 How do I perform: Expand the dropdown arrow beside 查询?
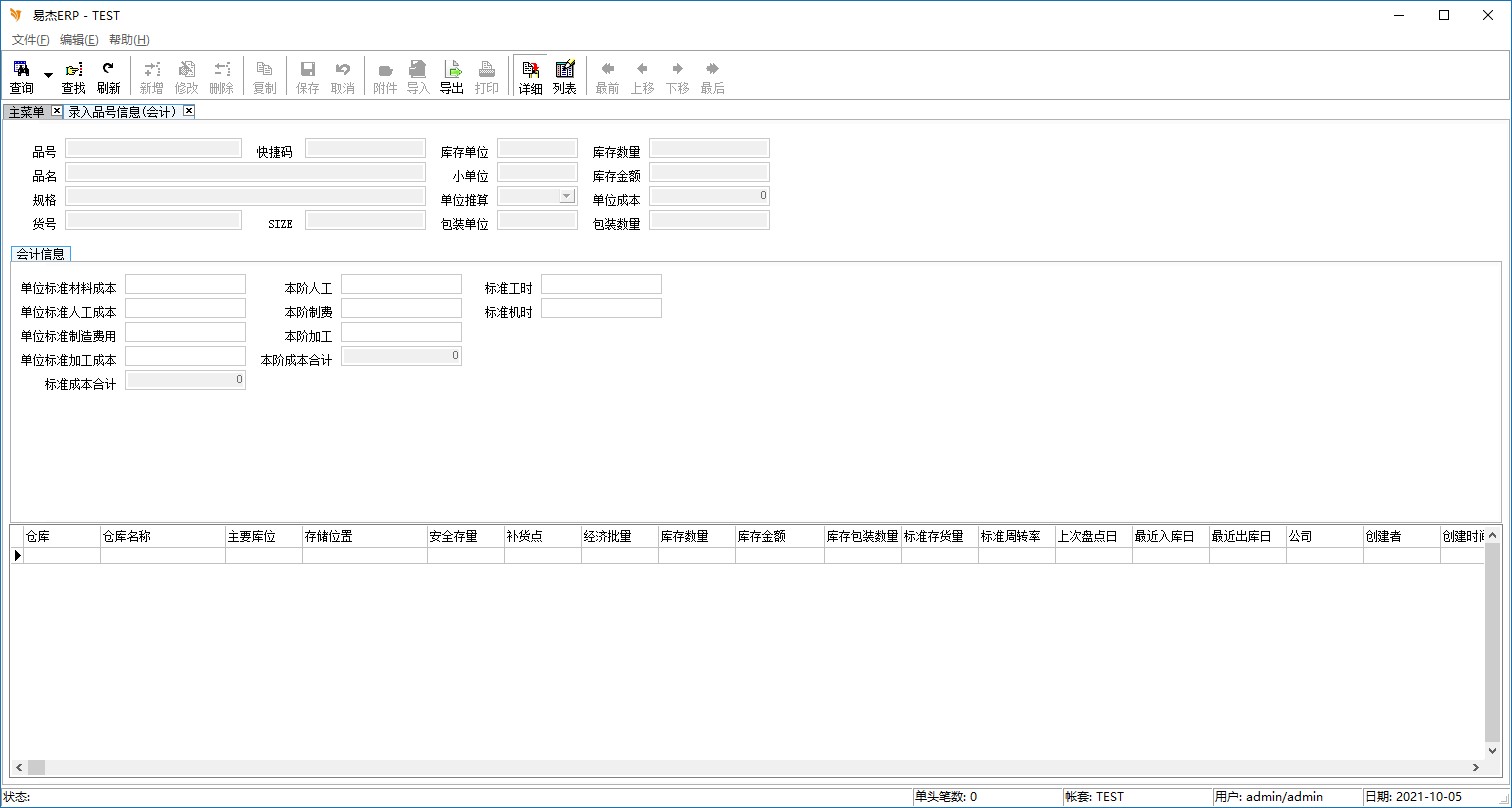tap(48, 76)
